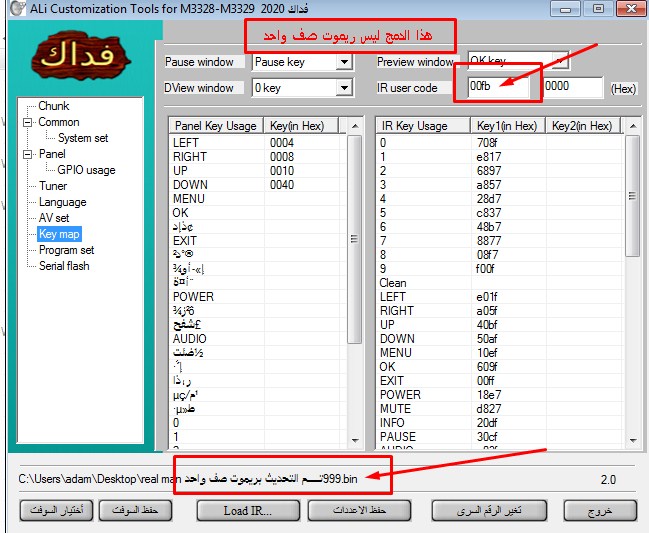Select IR MUTE row value d827
The image size is (649, 533).
[489, 409]
